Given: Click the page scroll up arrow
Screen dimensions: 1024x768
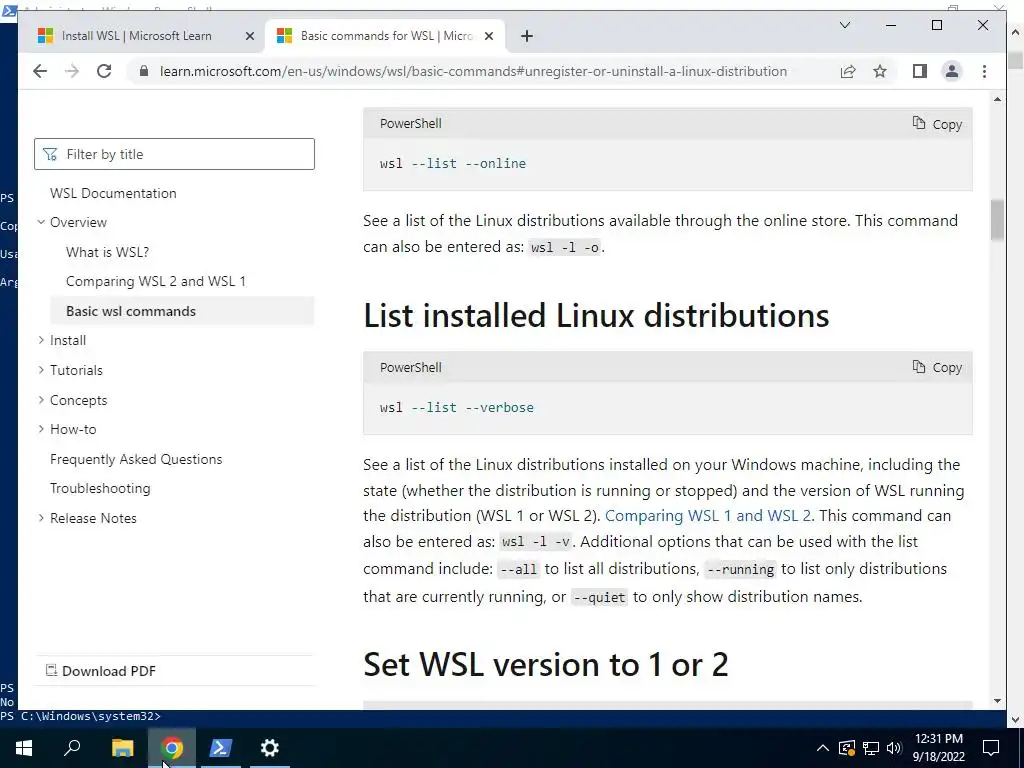Looking at the screenshot, I should pyautogui.click(x=997, y=99).
